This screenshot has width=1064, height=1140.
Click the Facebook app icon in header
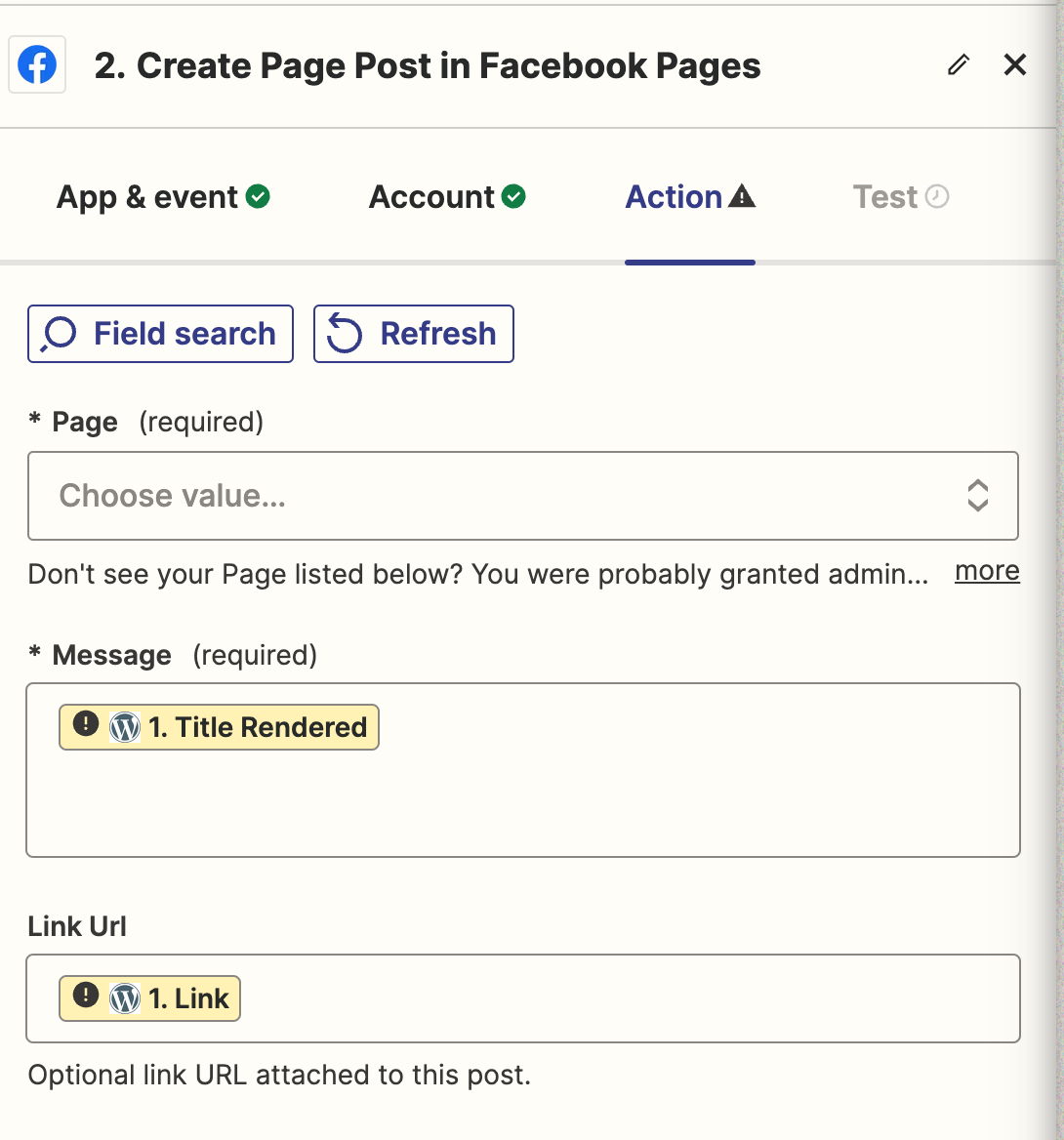tap(37, 64)
